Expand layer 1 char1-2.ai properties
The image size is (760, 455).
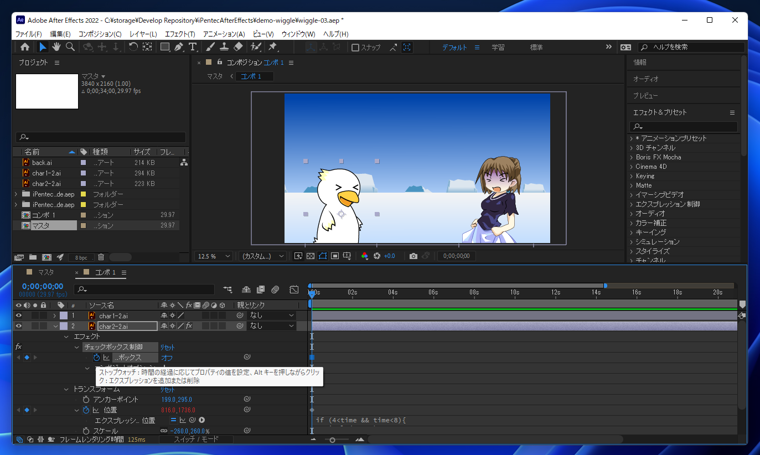[54, 315]
